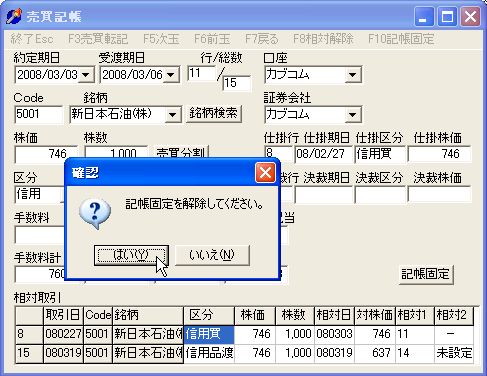Click the 売買分割 button
The width and height of the screenshot is (487, 376).
point(181,152)
